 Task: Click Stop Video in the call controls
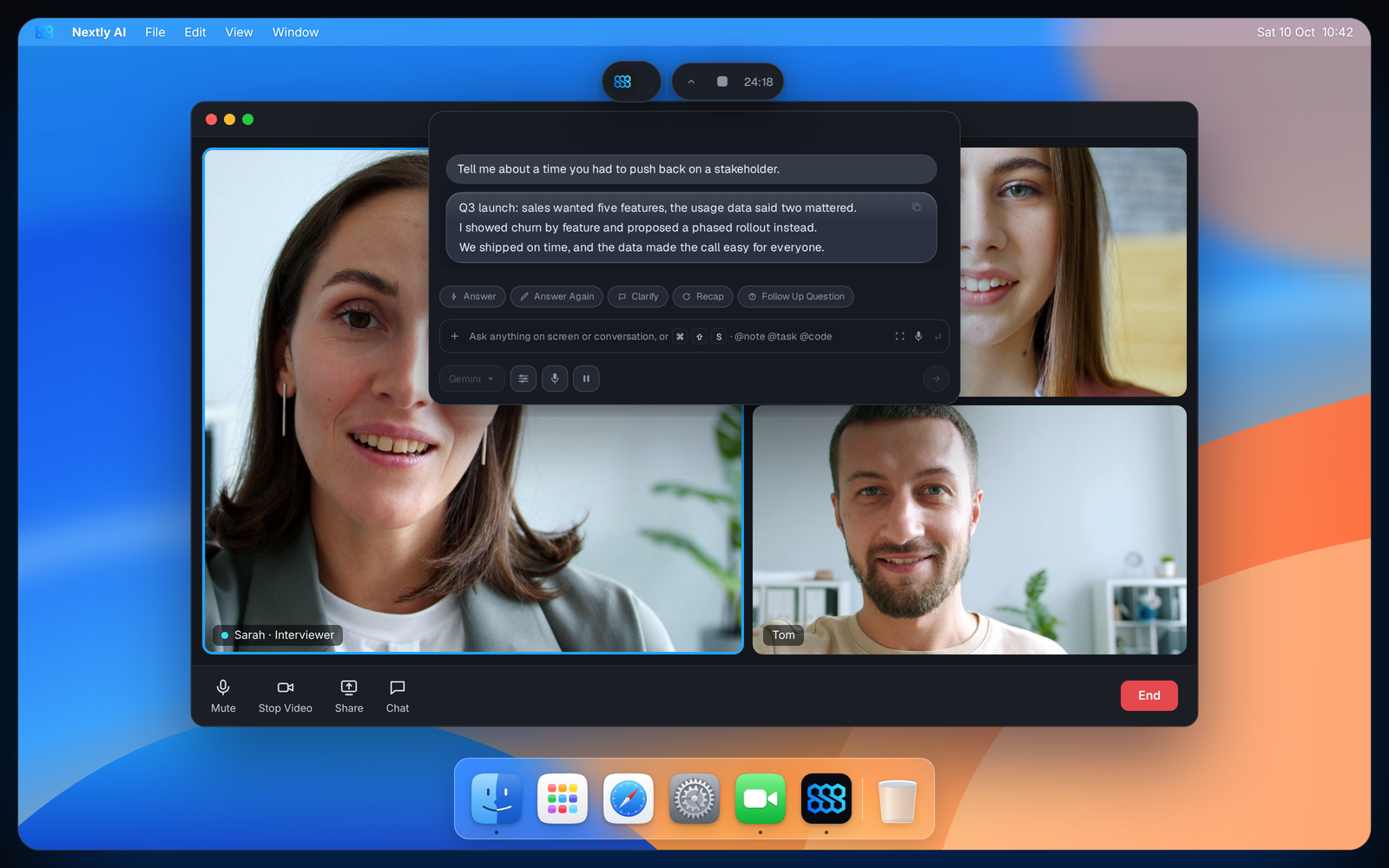(x=285, y=696)
